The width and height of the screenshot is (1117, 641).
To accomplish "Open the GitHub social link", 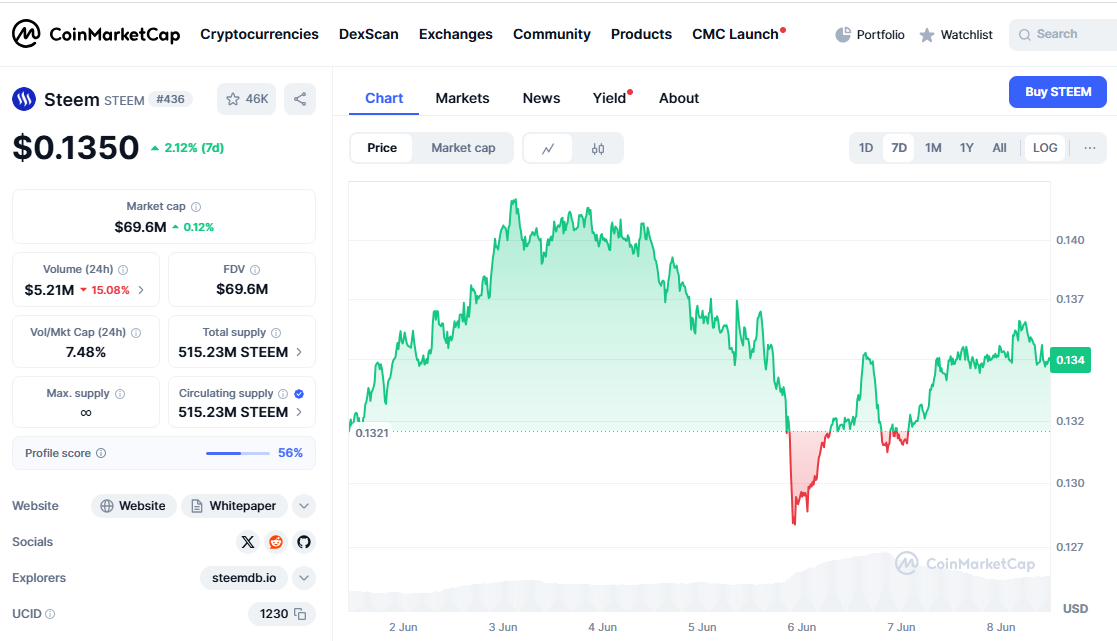I will tap(304, 542).
